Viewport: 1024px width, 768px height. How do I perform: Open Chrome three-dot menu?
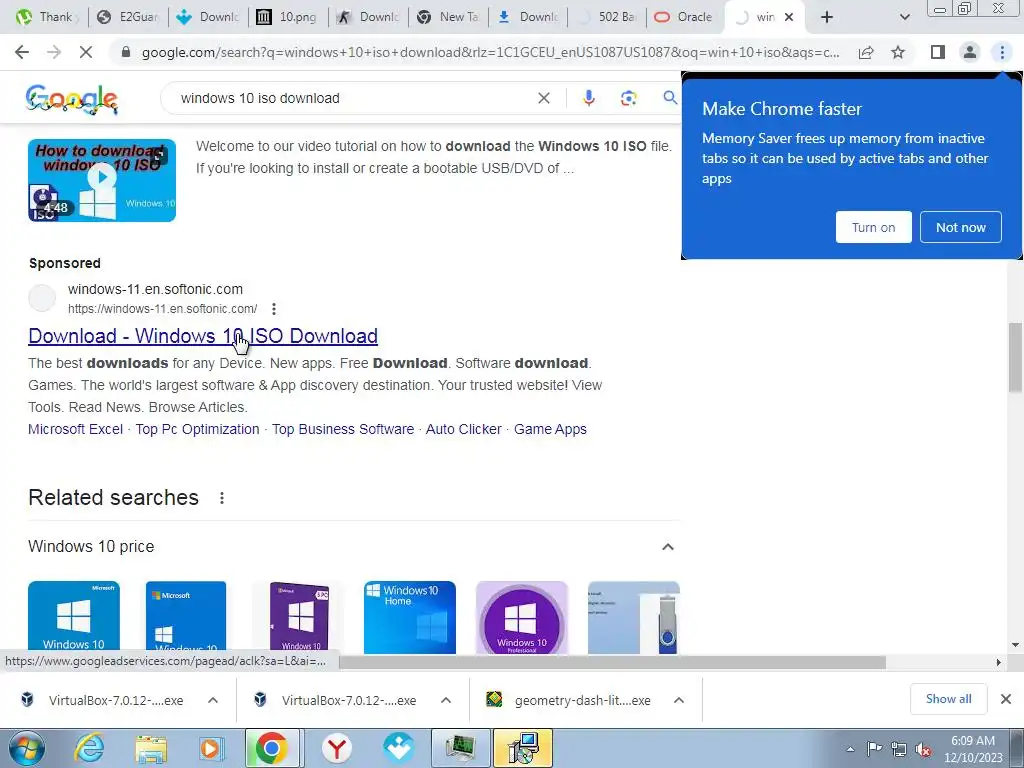[x=1002, y=52]
